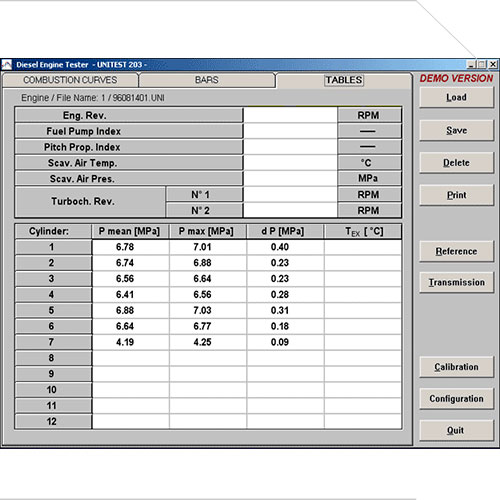Image resolution: width=500 pixels, height=500 pixels.
Task: Open the Reference button
Action: coord(456,251)
